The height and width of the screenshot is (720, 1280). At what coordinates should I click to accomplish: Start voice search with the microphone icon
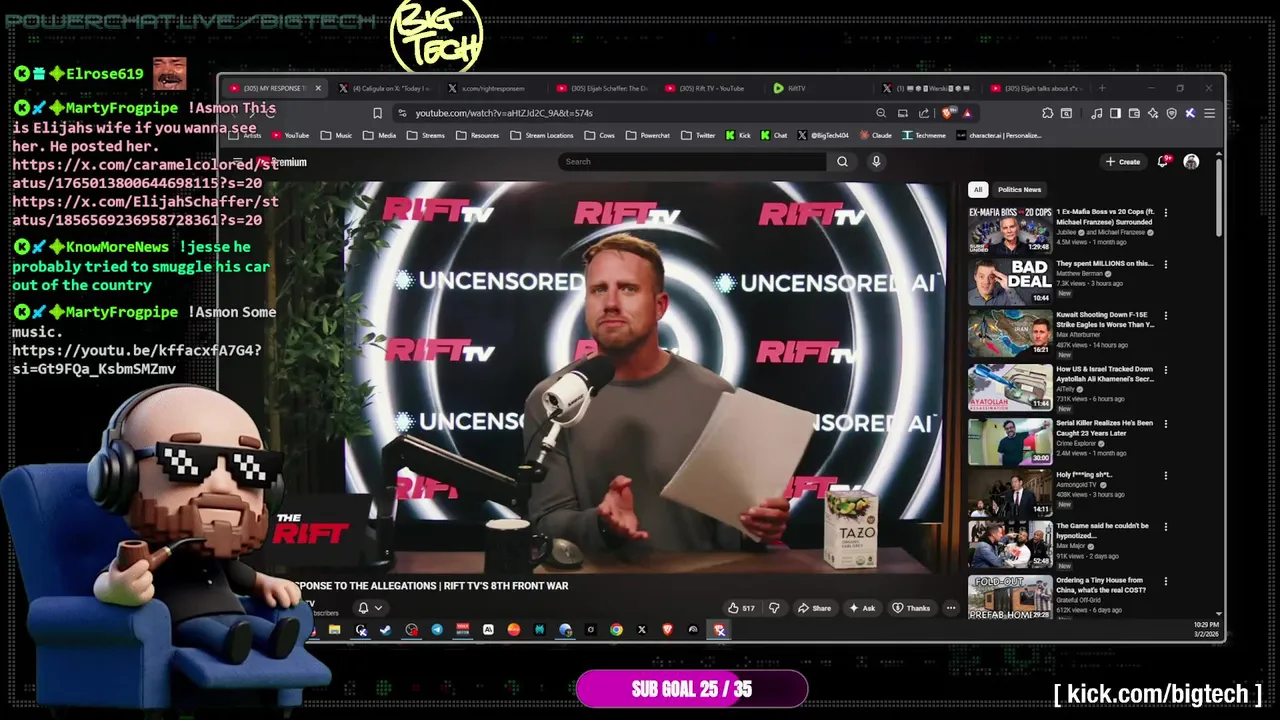(876, 161)
